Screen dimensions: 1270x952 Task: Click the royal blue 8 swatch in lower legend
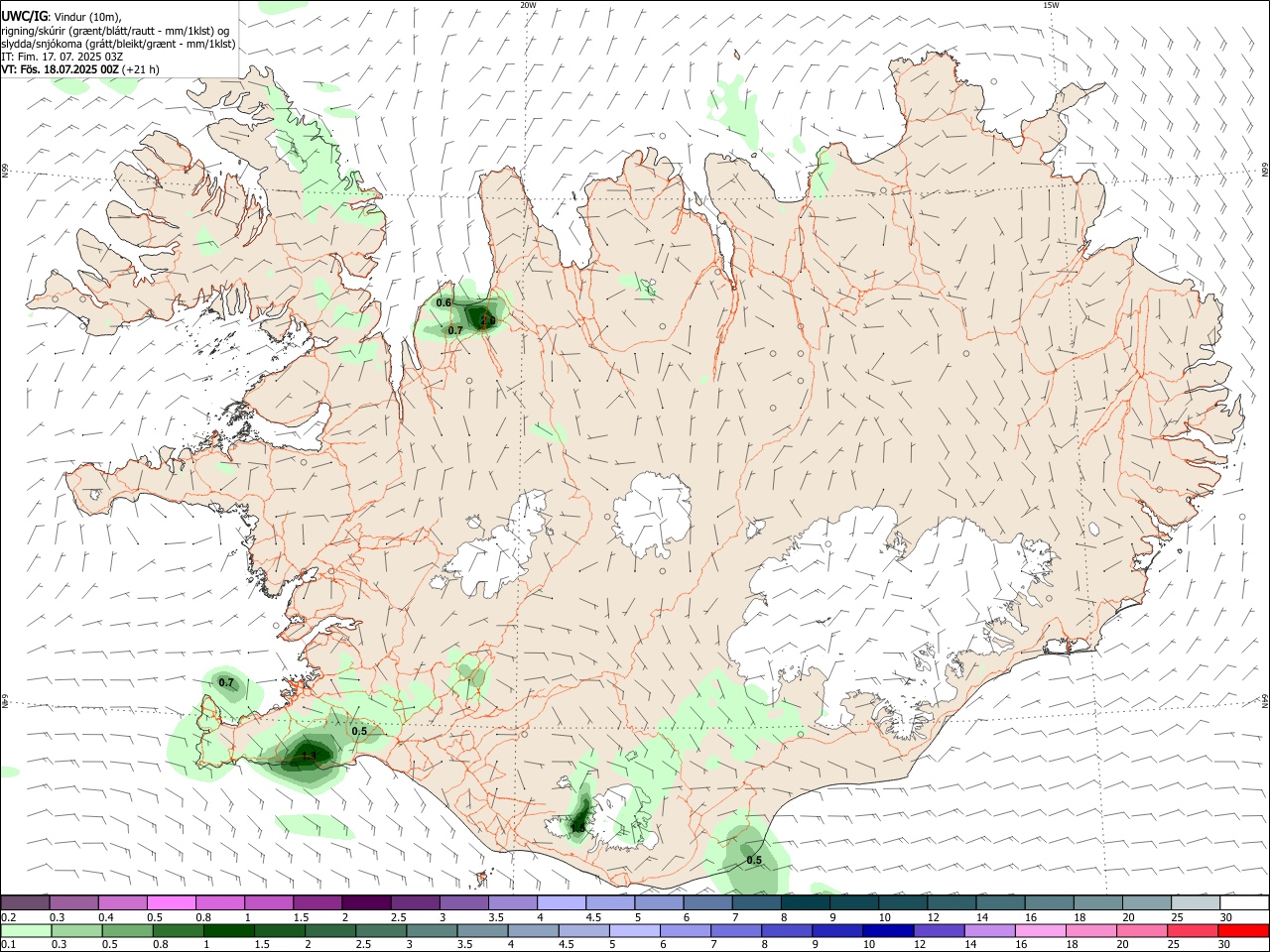pyautogui.click(x=785, y=931)
